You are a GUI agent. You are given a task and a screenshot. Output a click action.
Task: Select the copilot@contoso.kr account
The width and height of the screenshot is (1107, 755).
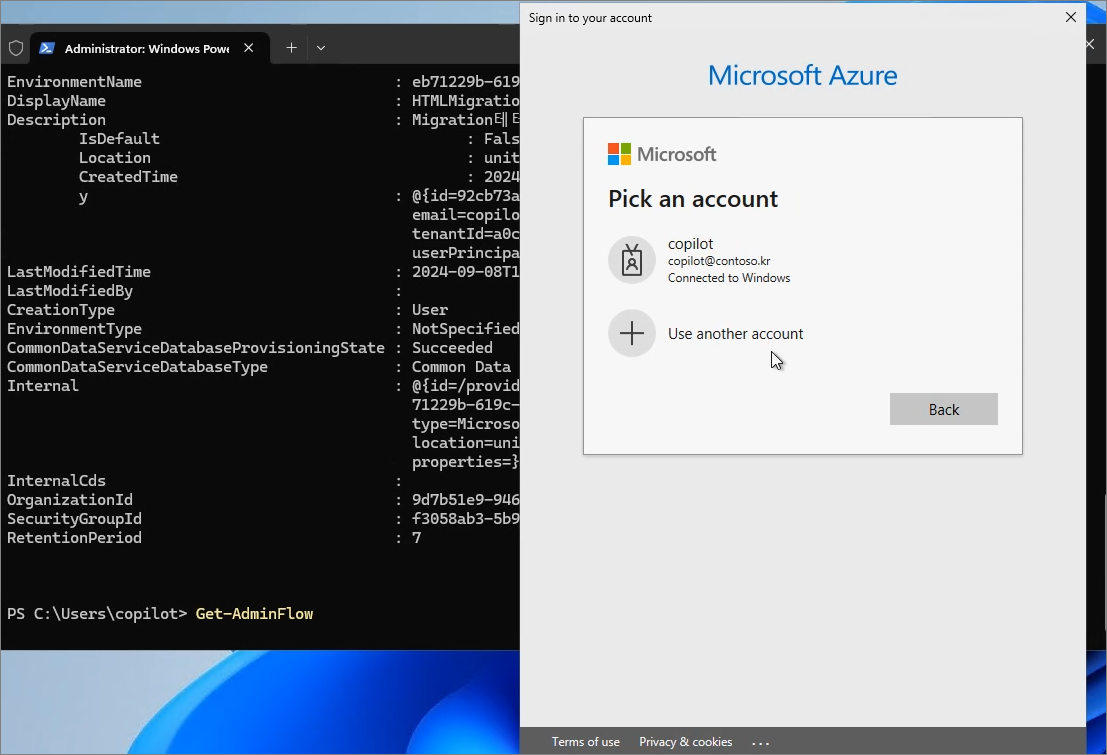tap(803, 260)
